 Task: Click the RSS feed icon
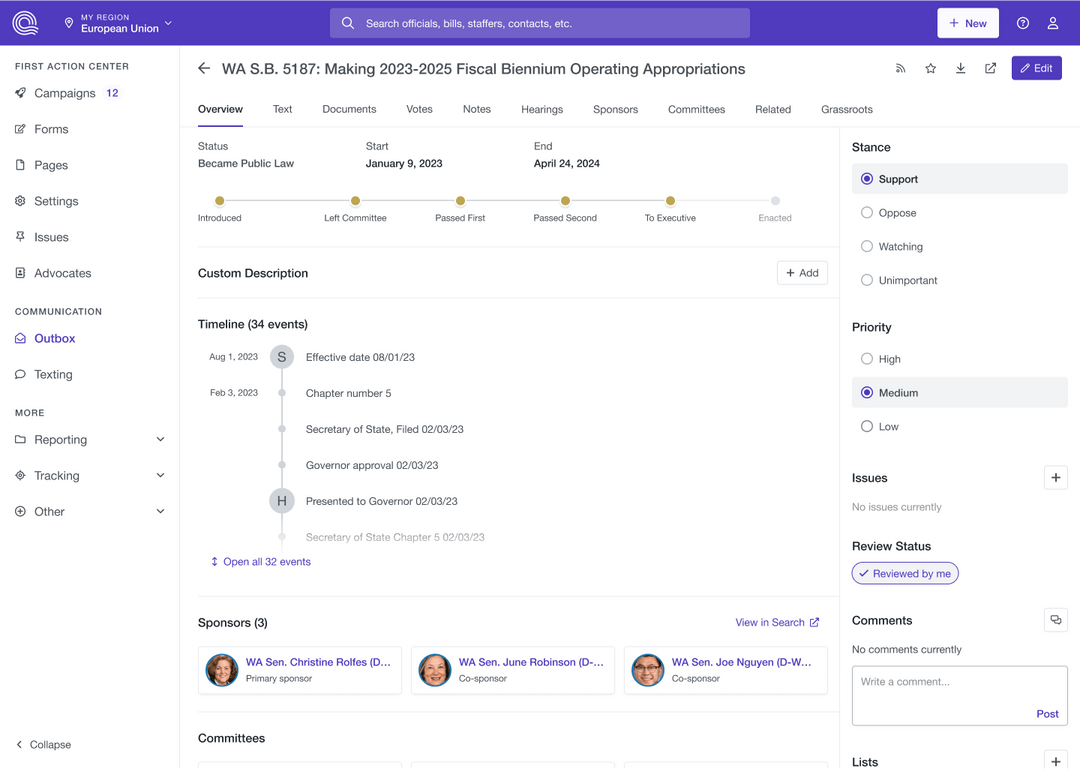point(900,68)
